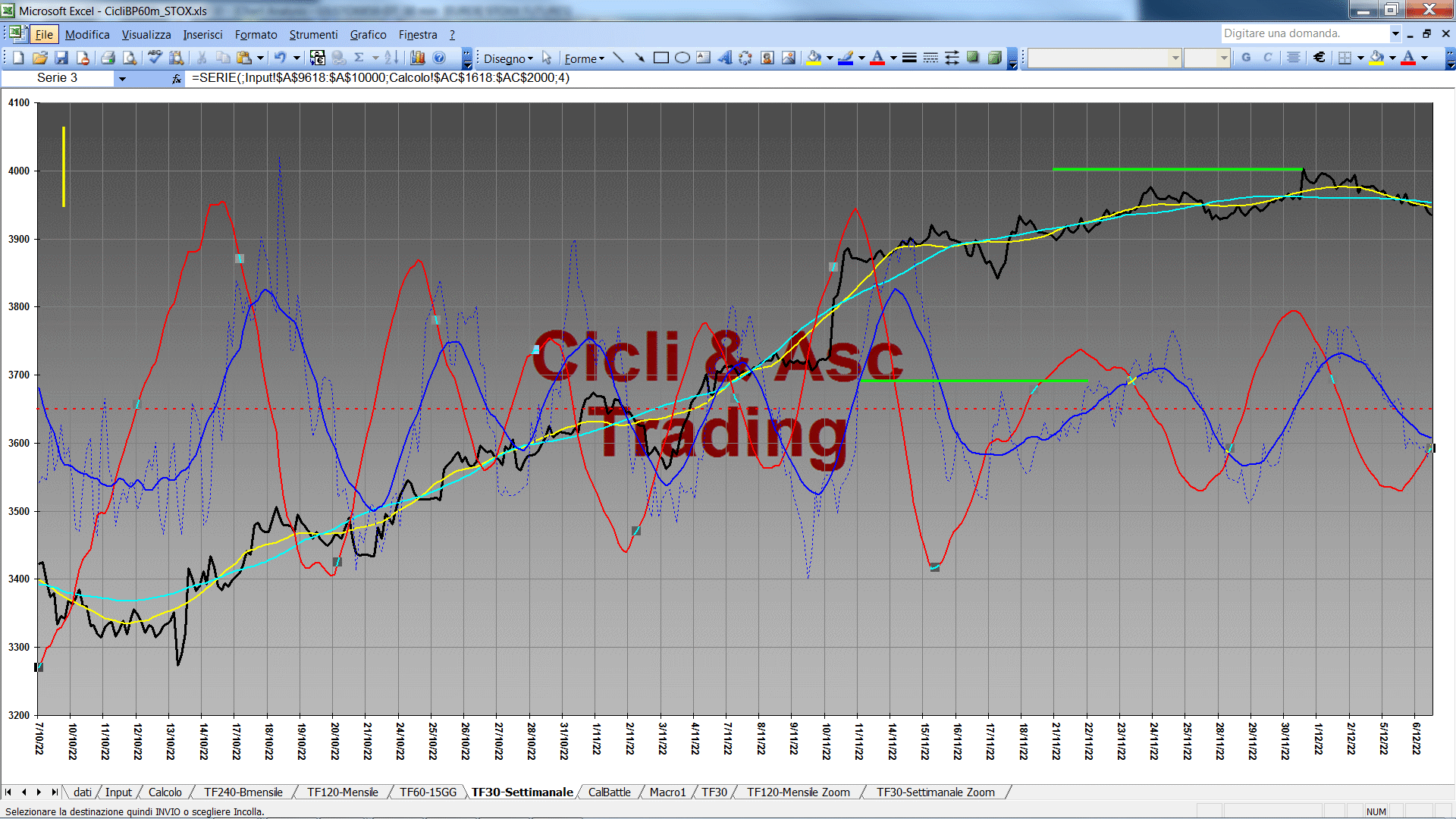Print using the printer icon
The width and height of the screenshot is (1456, 819).
pyautogui.click(x=108, y=58)
